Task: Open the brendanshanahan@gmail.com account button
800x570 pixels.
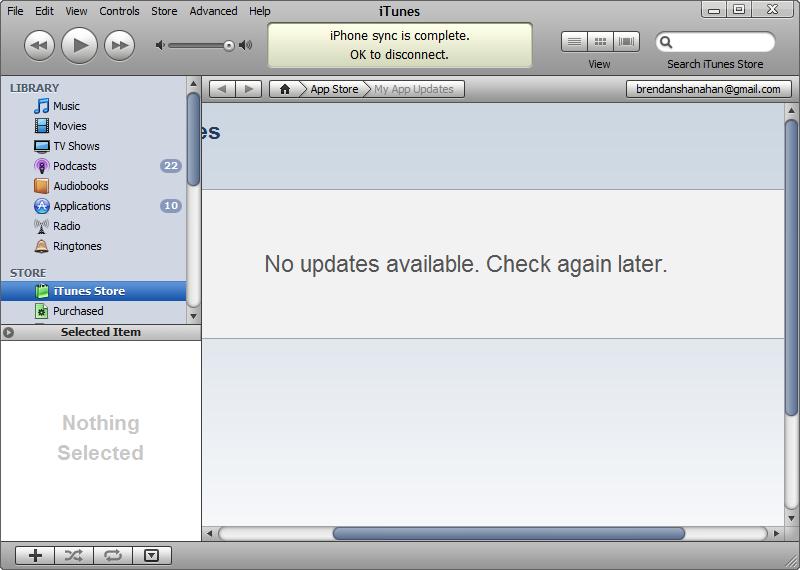Action: tap(708, 89)
